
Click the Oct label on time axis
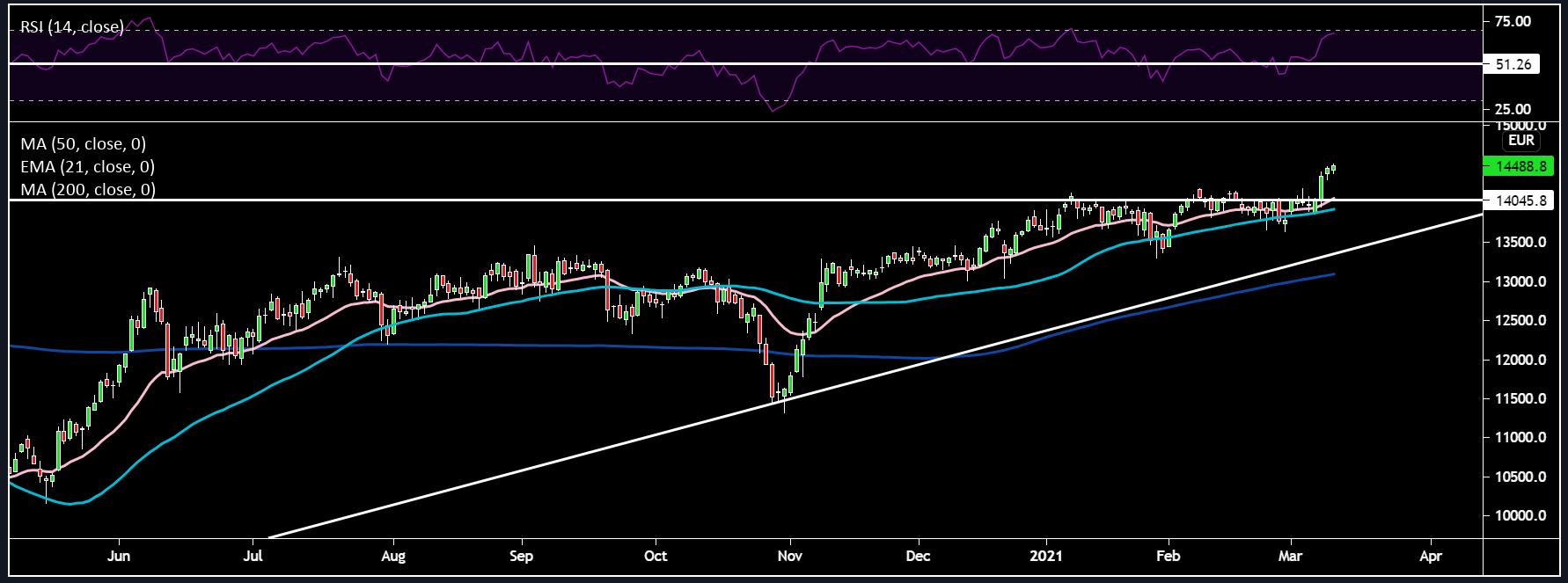(x=656, y=556)
